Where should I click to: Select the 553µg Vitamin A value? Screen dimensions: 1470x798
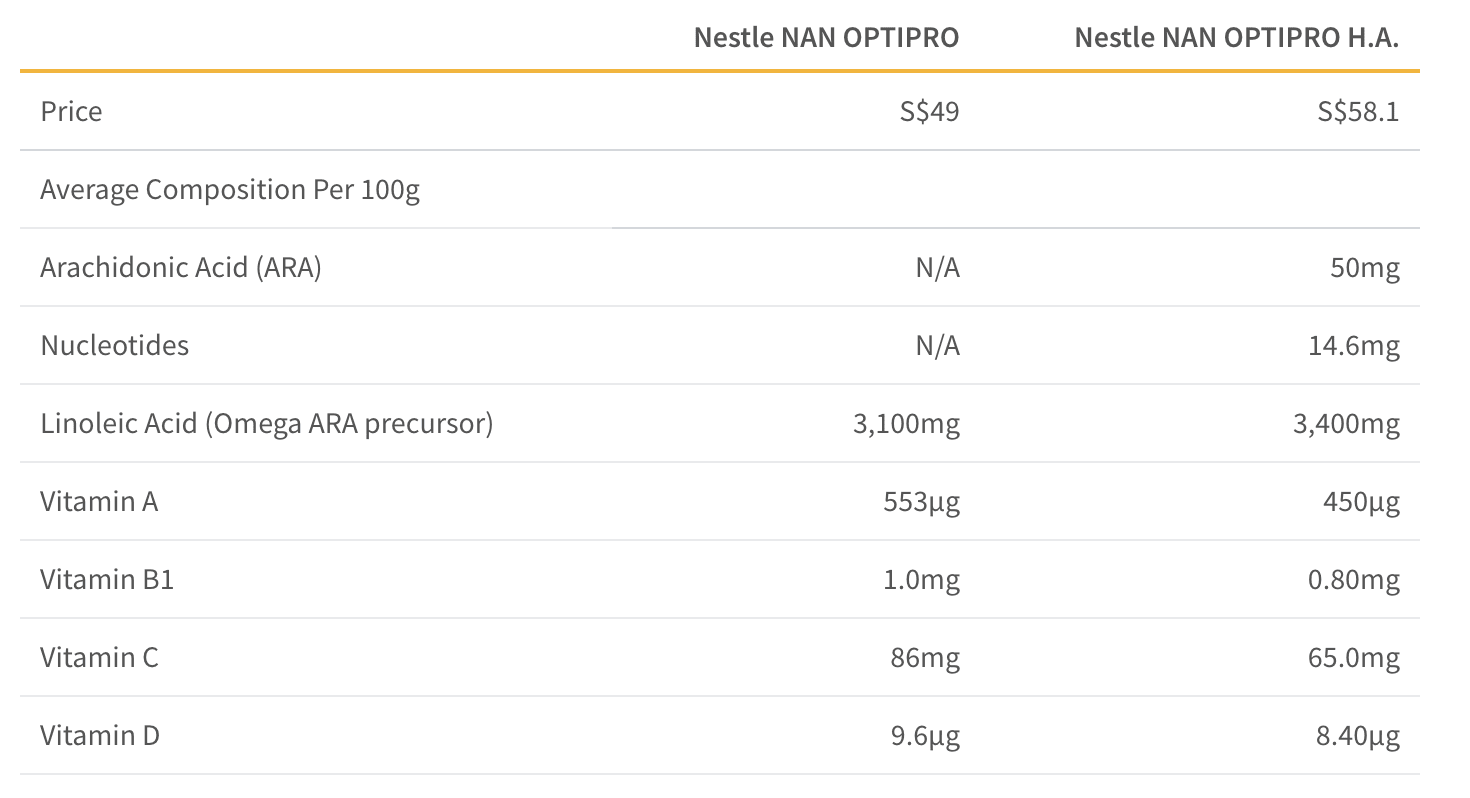click(x=924, y=502)
